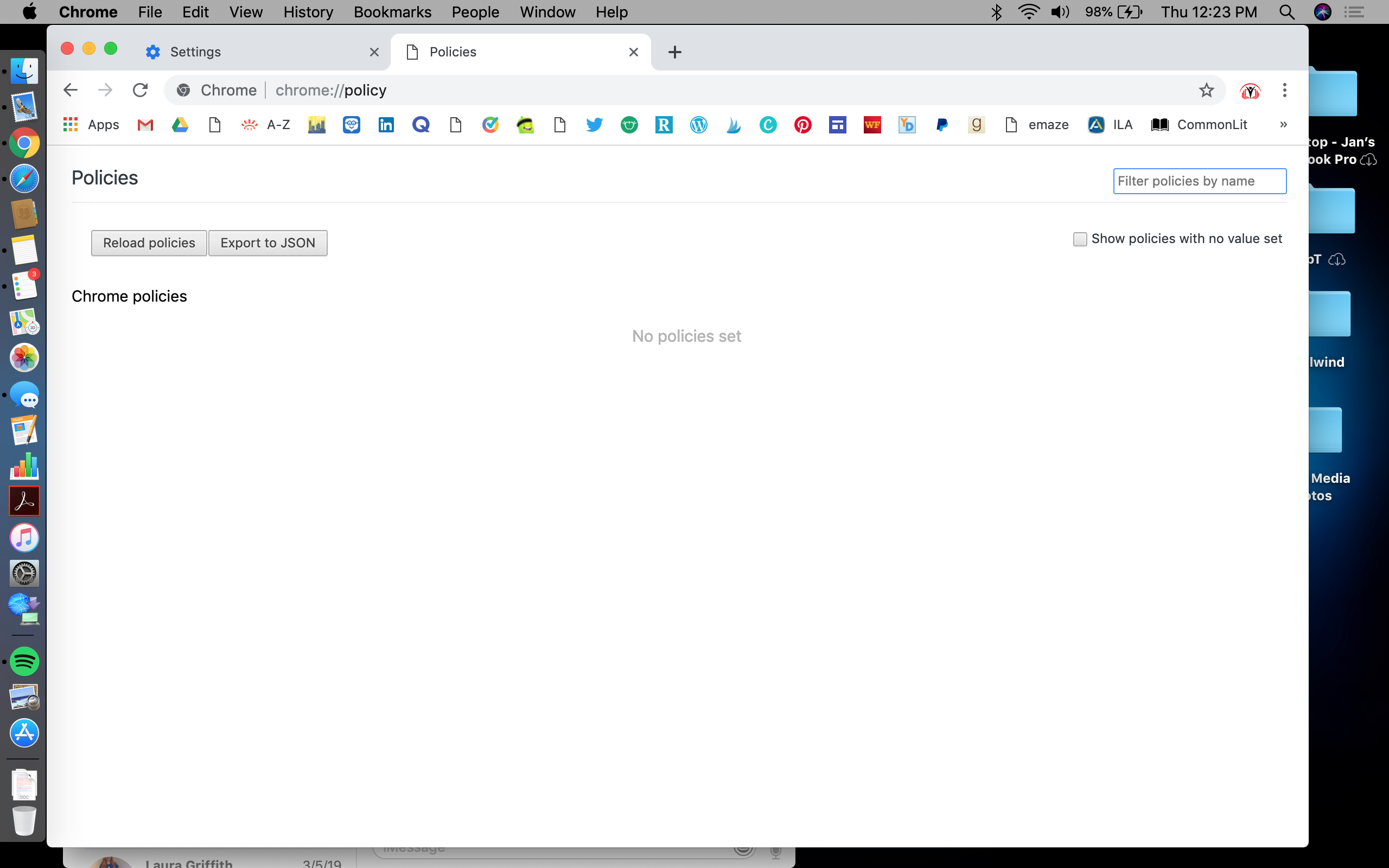Click the back navigation arrow
Viewport: 1389px width, 868px height.
click(70, 90)
